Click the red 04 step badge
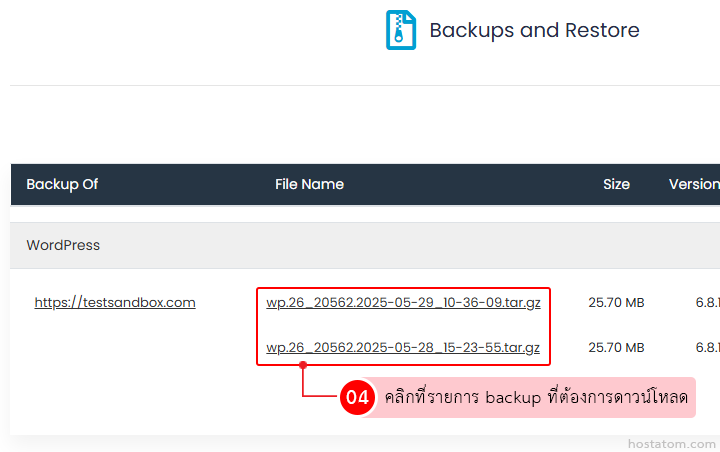Viewport: 720px width, 452px height. pos(357,397)
